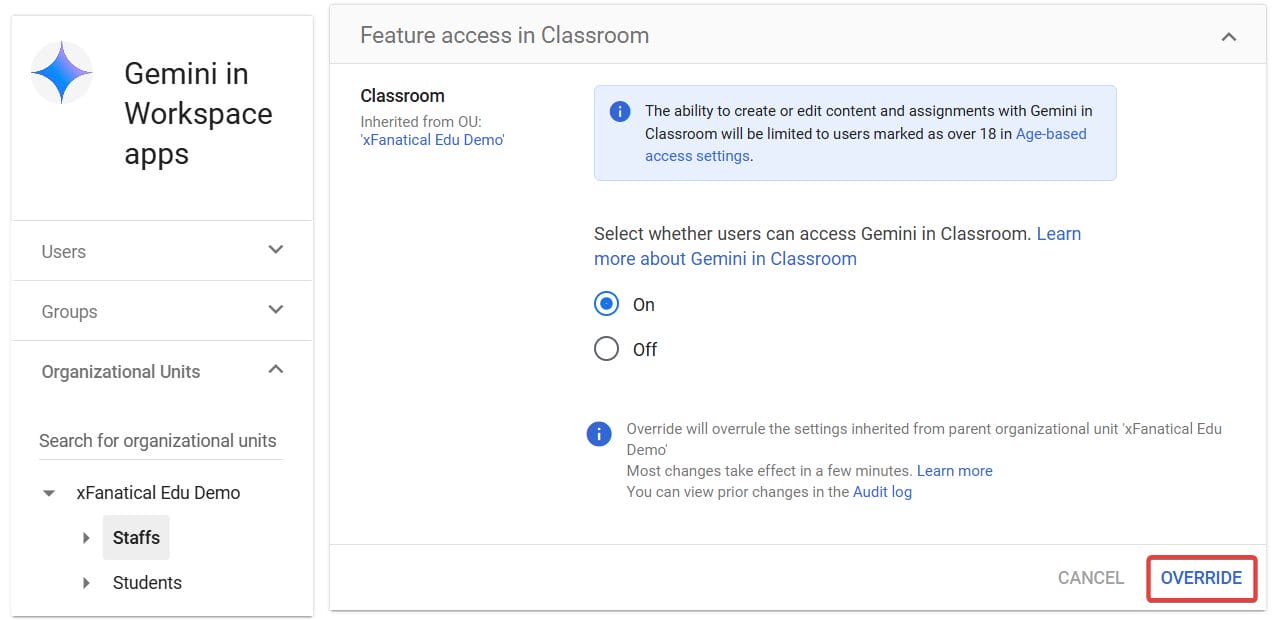Open the Audit log link

tap(882, 492)
